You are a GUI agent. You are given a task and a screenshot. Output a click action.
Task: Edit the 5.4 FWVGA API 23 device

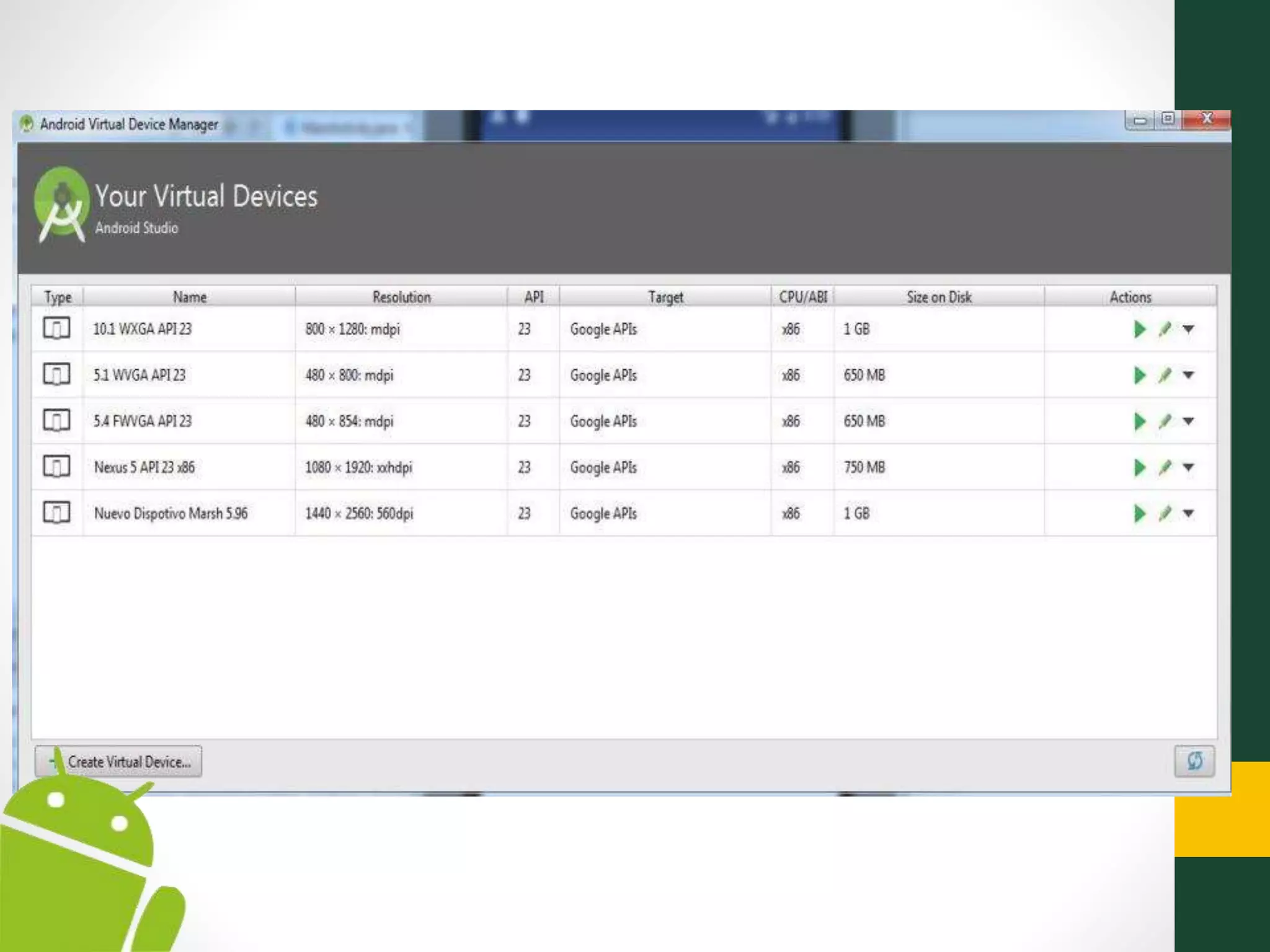coord(1165,421)
